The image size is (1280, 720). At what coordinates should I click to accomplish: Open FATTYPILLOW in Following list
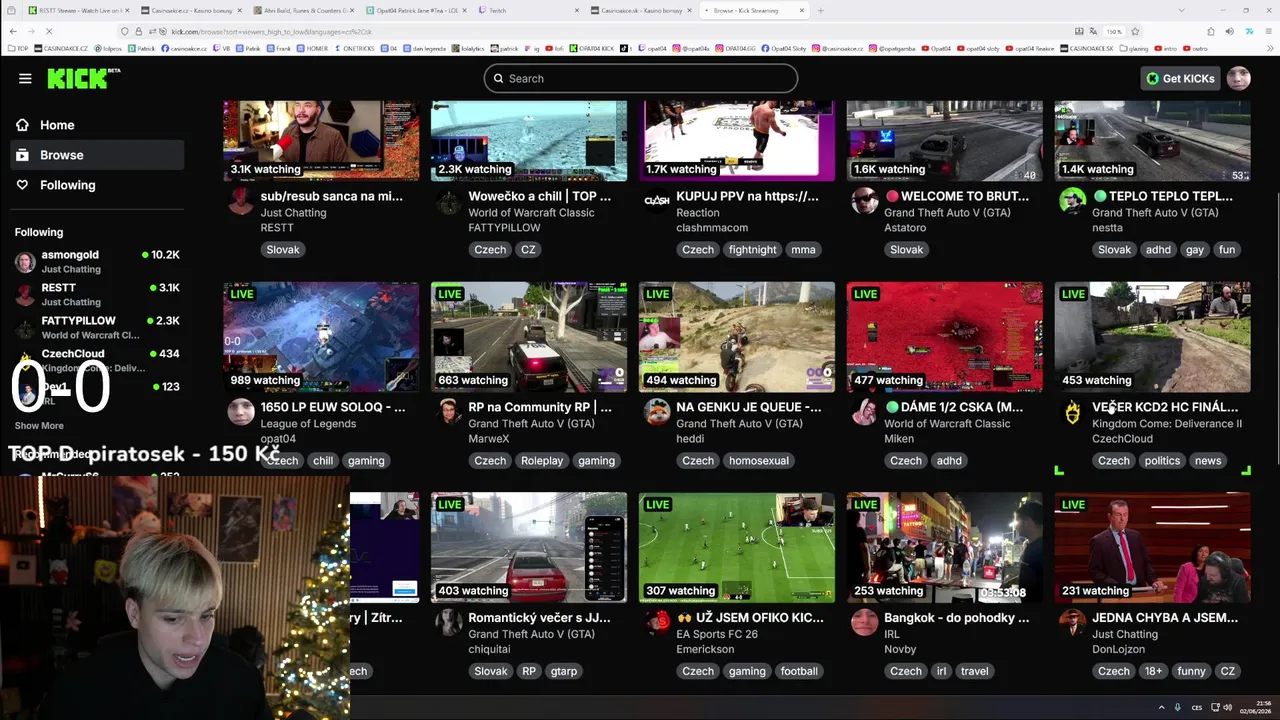96,327
